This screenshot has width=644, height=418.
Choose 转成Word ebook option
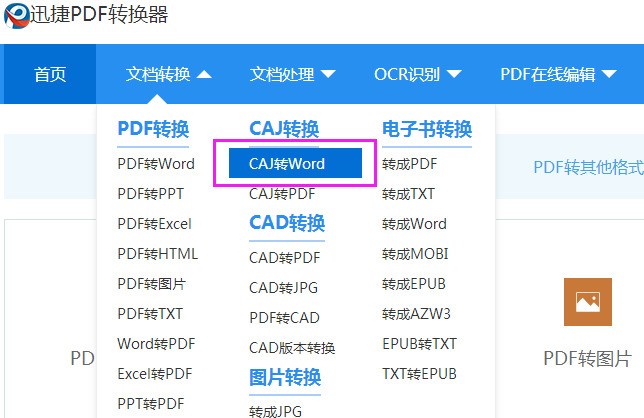pos(414,224)
